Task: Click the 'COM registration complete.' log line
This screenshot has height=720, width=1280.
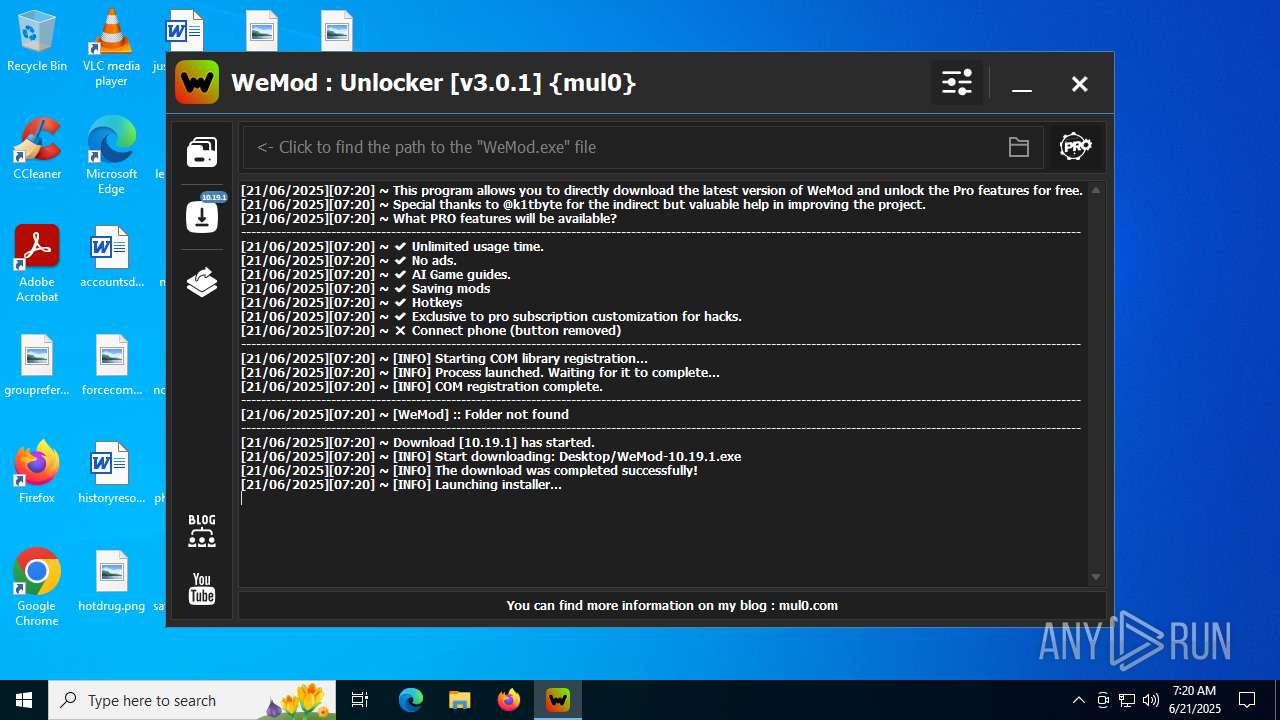Action: click(421, 386)
